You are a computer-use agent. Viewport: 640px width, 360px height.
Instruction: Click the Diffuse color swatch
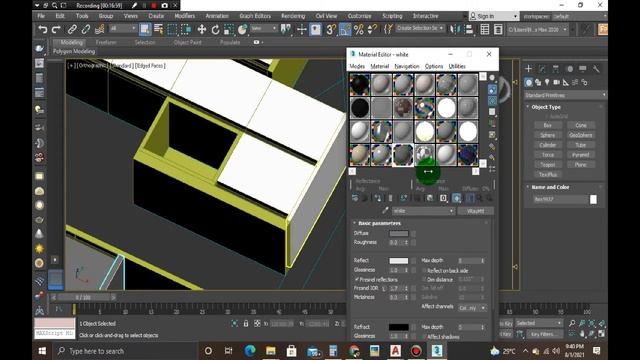[399, 234]
